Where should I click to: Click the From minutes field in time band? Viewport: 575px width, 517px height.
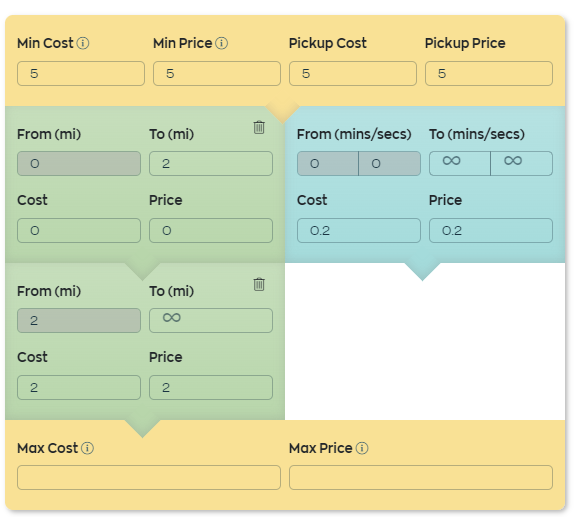(328, 164)
